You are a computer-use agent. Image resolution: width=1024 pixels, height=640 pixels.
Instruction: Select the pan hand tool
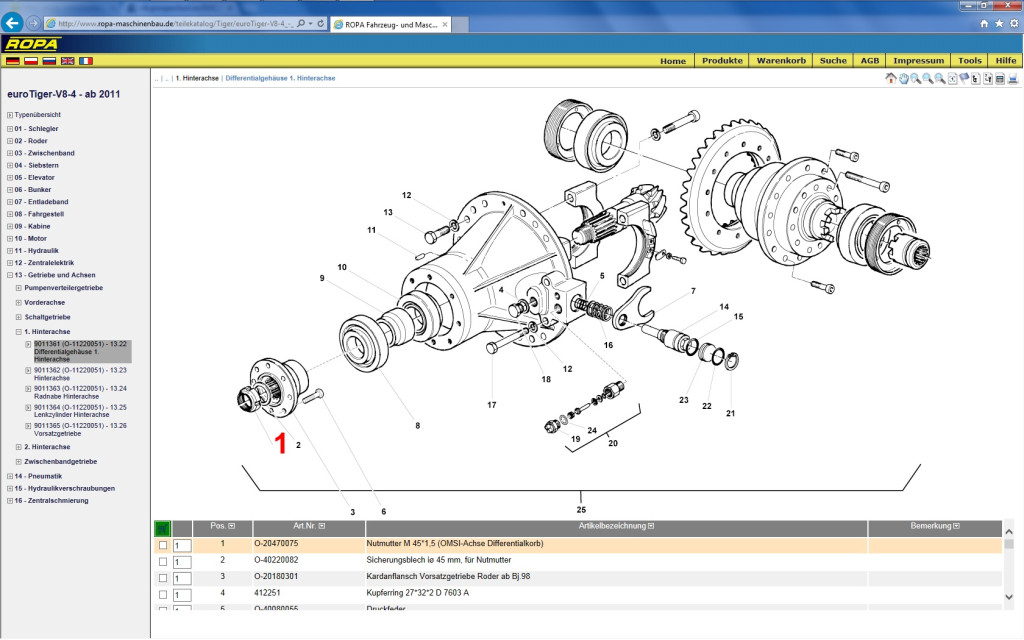tap(904, 78)
